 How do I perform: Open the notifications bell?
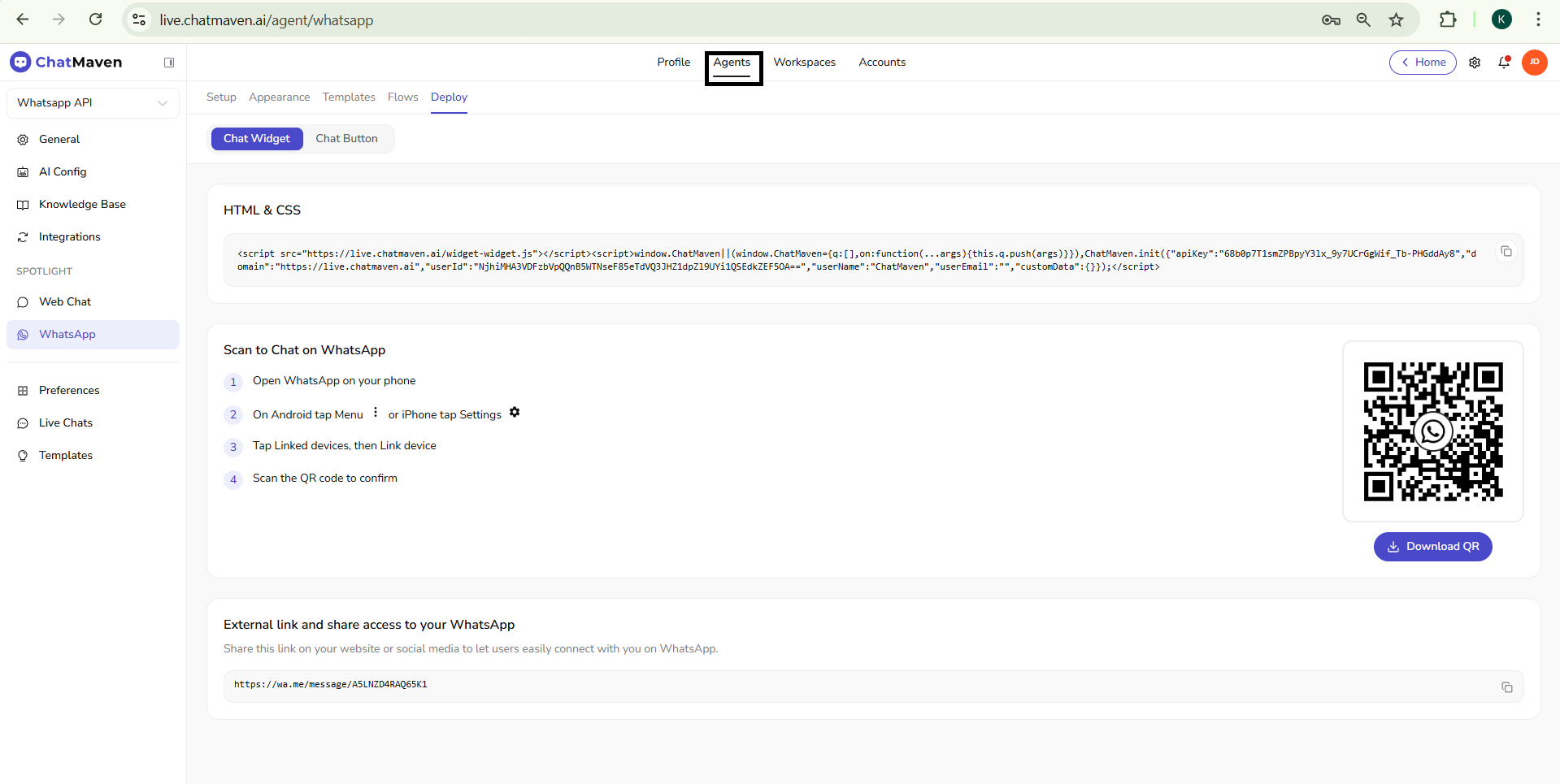click(1504, 63)
